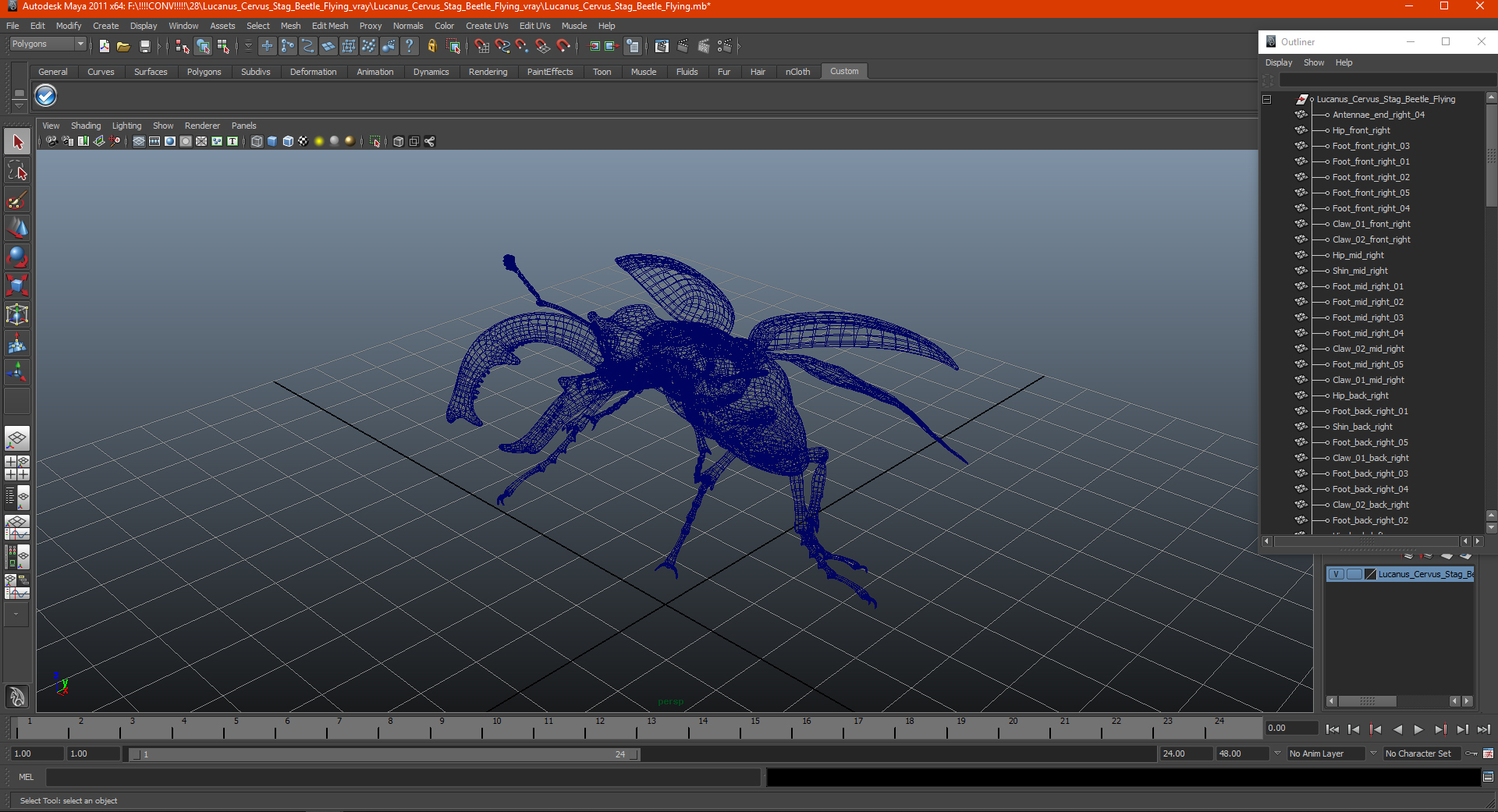Viewport: 1498px width, 812px height.
Task: Toggle the auto keyframe key icon
Action: (1471, 753)
